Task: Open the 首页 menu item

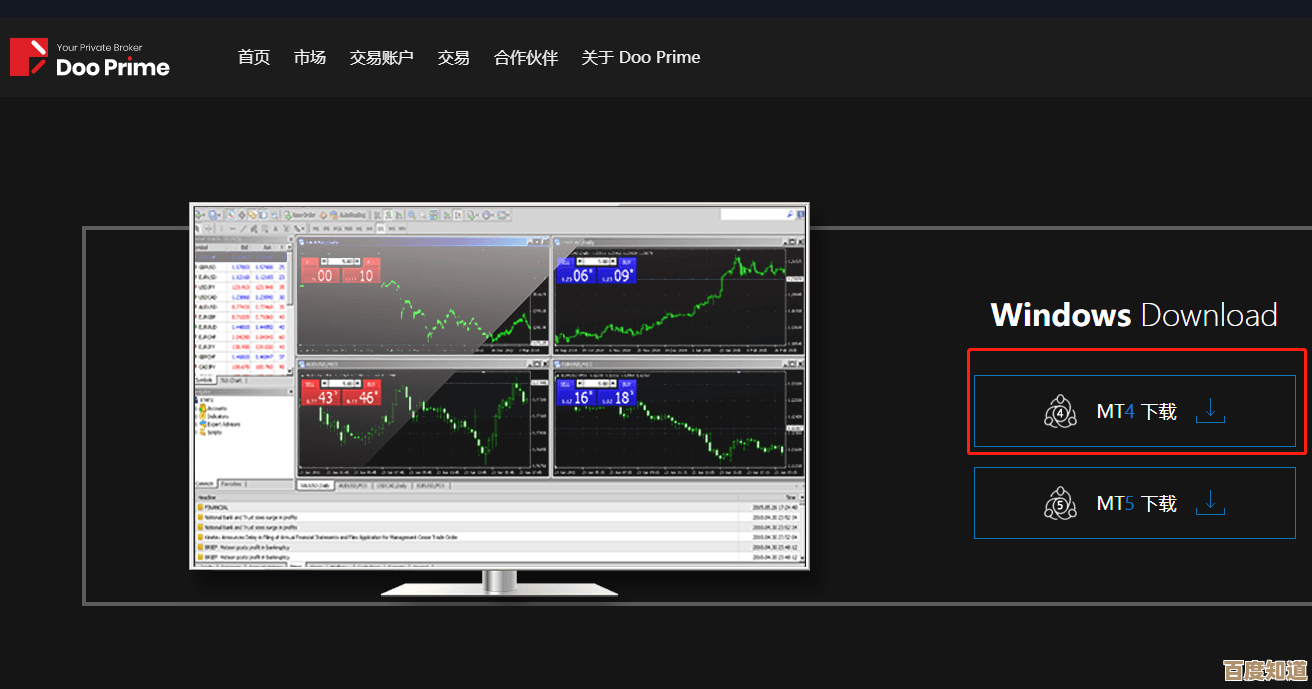Action: pos(254,58)
